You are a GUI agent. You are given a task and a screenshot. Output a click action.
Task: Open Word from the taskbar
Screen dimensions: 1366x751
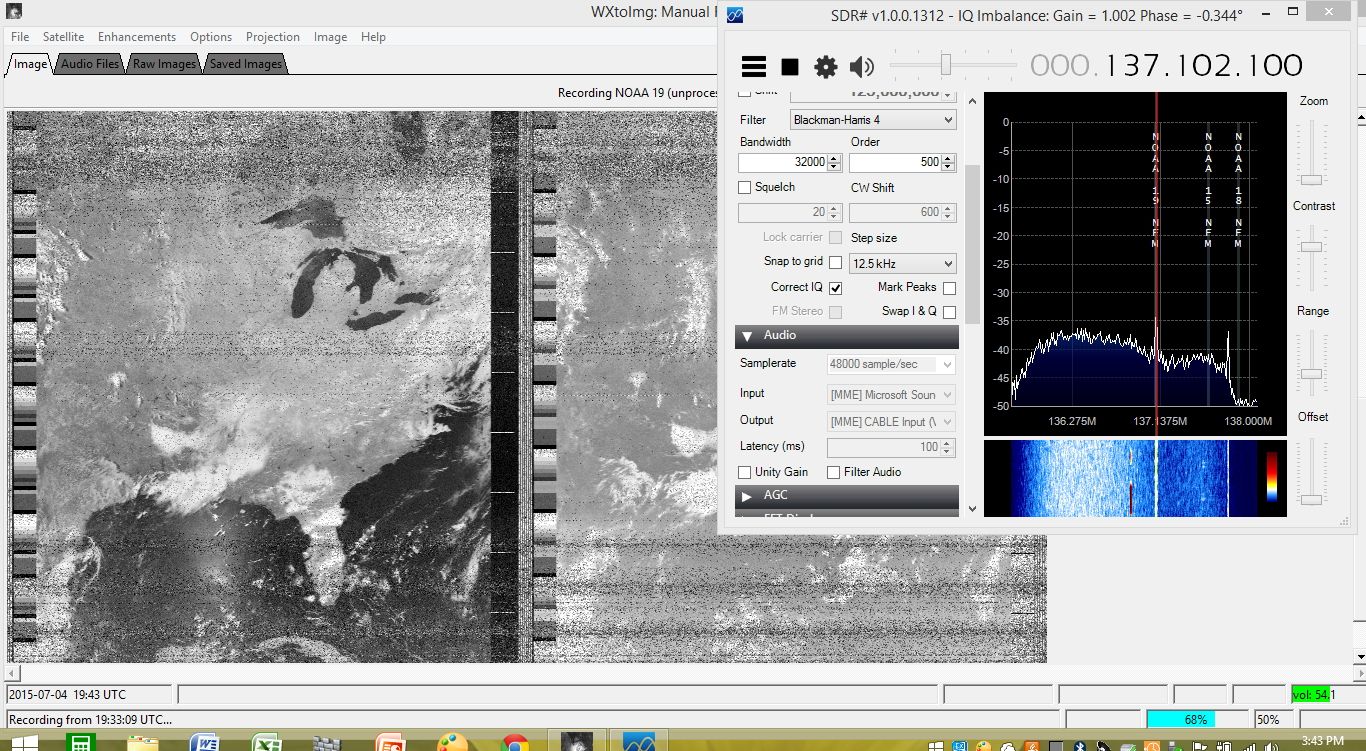[x=205, y=742]
